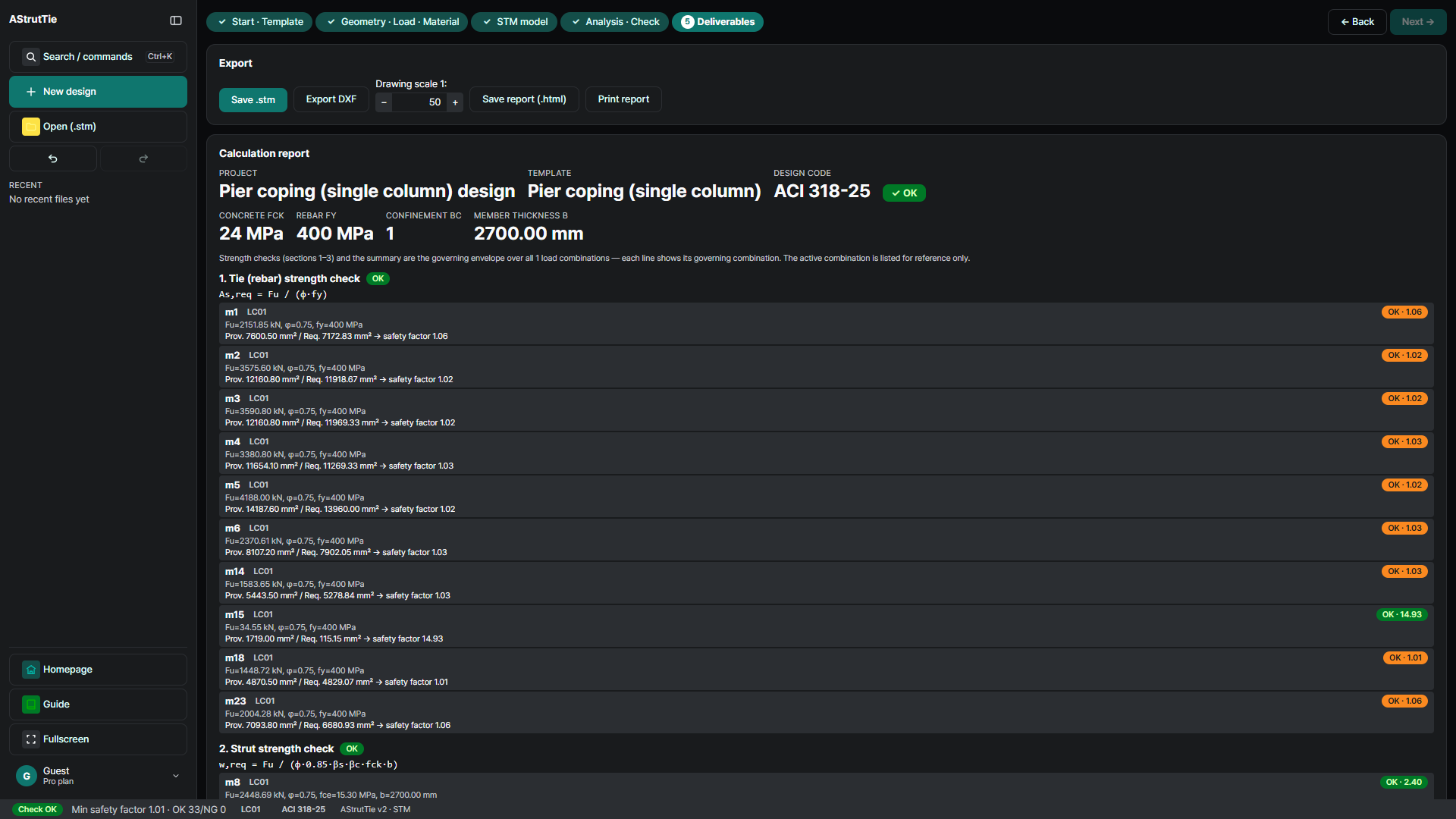Click the OK badge beside Strut strength check
Screen dimensions: 1456x819
(352, 749)
